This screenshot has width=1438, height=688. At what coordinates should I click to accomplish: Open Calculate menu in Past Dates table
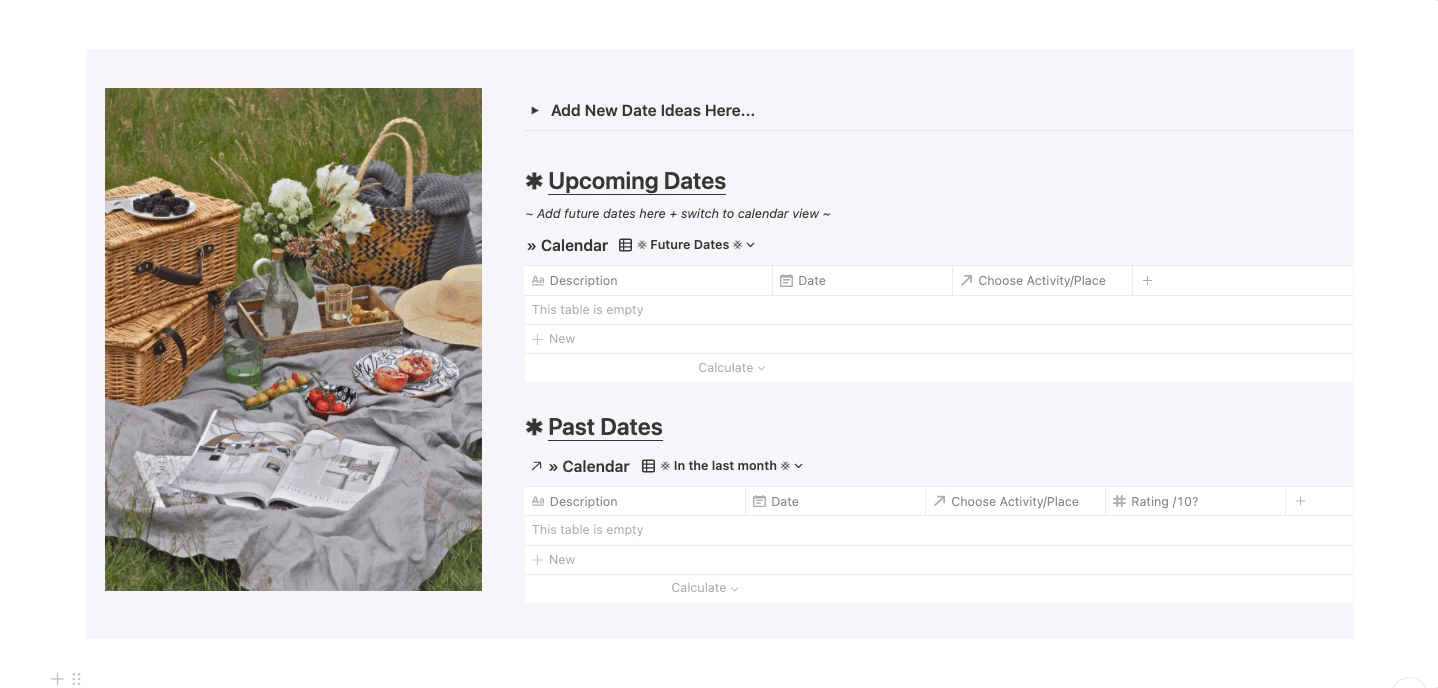pyautogui.click(x=704, y=588)
